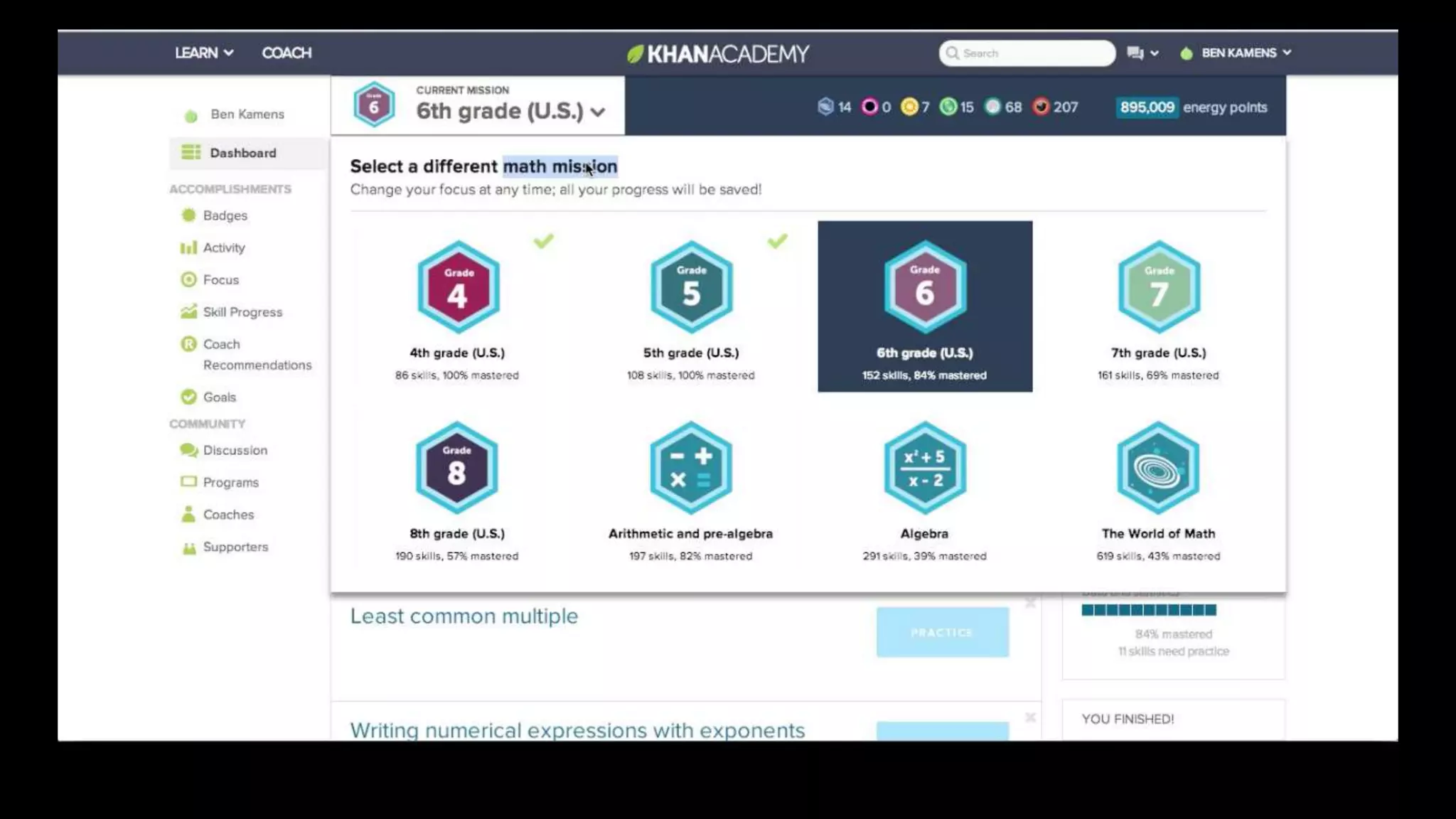This screenshot has width=1456, height=819.
Task: Click the Grade 5 mission badge
Action: tap(691, 287)
